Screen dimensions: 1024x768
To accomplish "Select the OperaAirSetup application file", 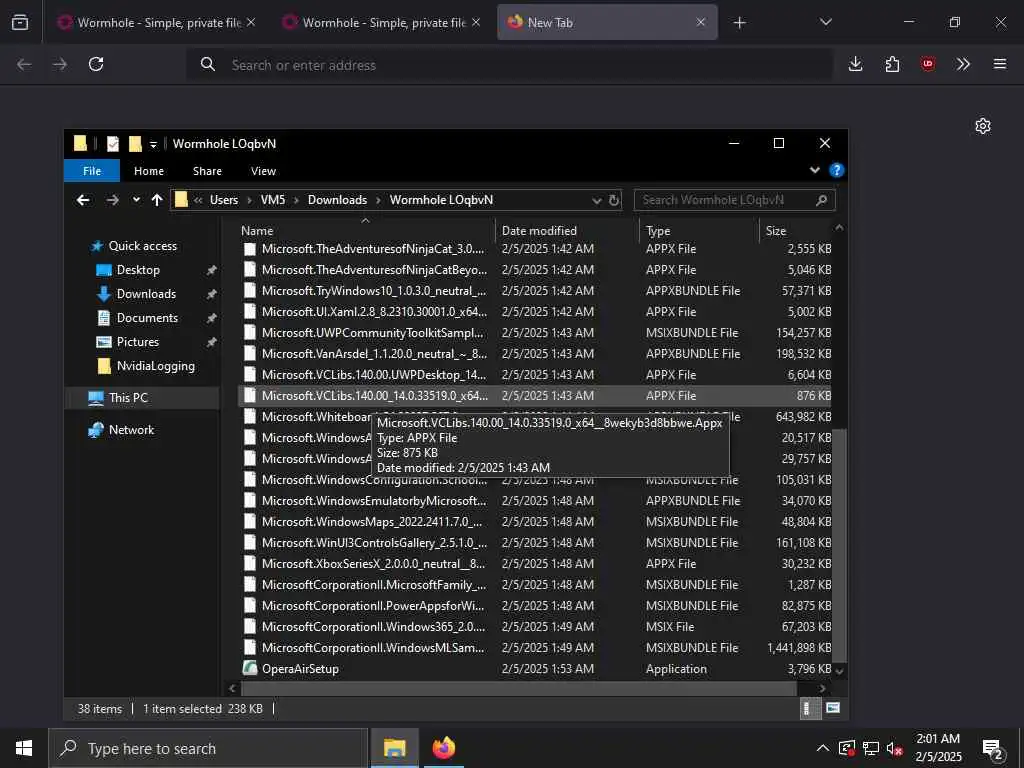I will [x=536, y=669].
